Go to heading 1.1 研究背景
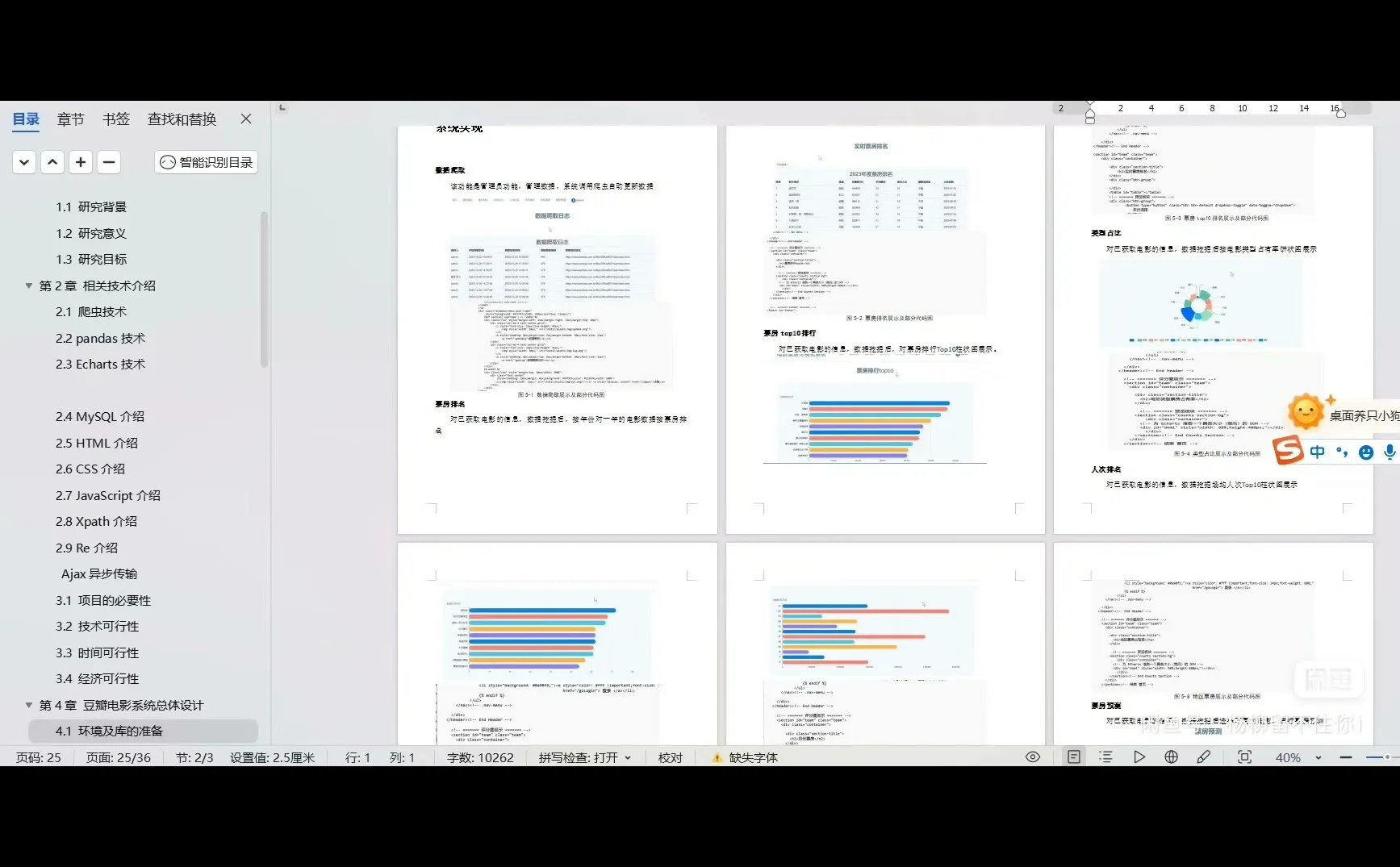The width and height of the screenshot is (1400, 867). coord(91,207)
